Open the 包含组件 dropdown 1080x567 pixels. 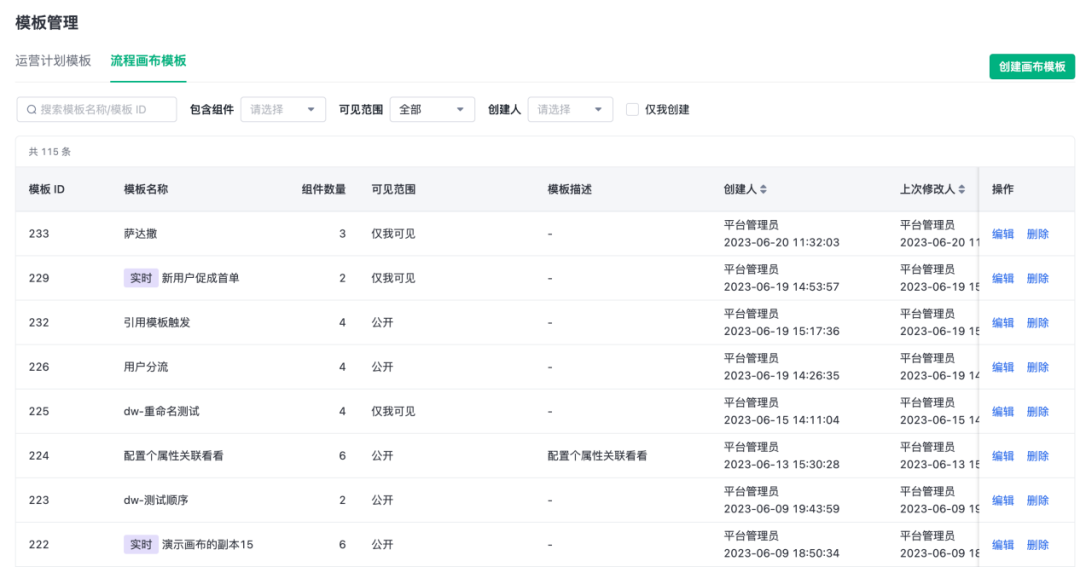pos(283,110)
